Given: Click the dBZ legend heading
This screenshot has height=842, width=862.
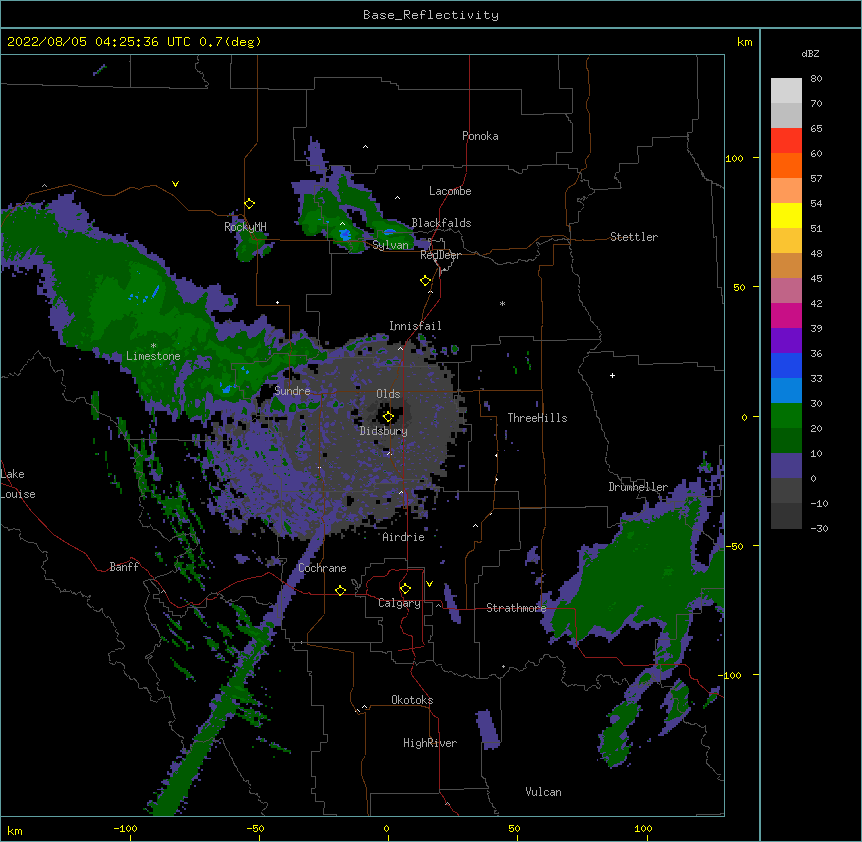Looking at the screenshot, I should click(810, 53).
